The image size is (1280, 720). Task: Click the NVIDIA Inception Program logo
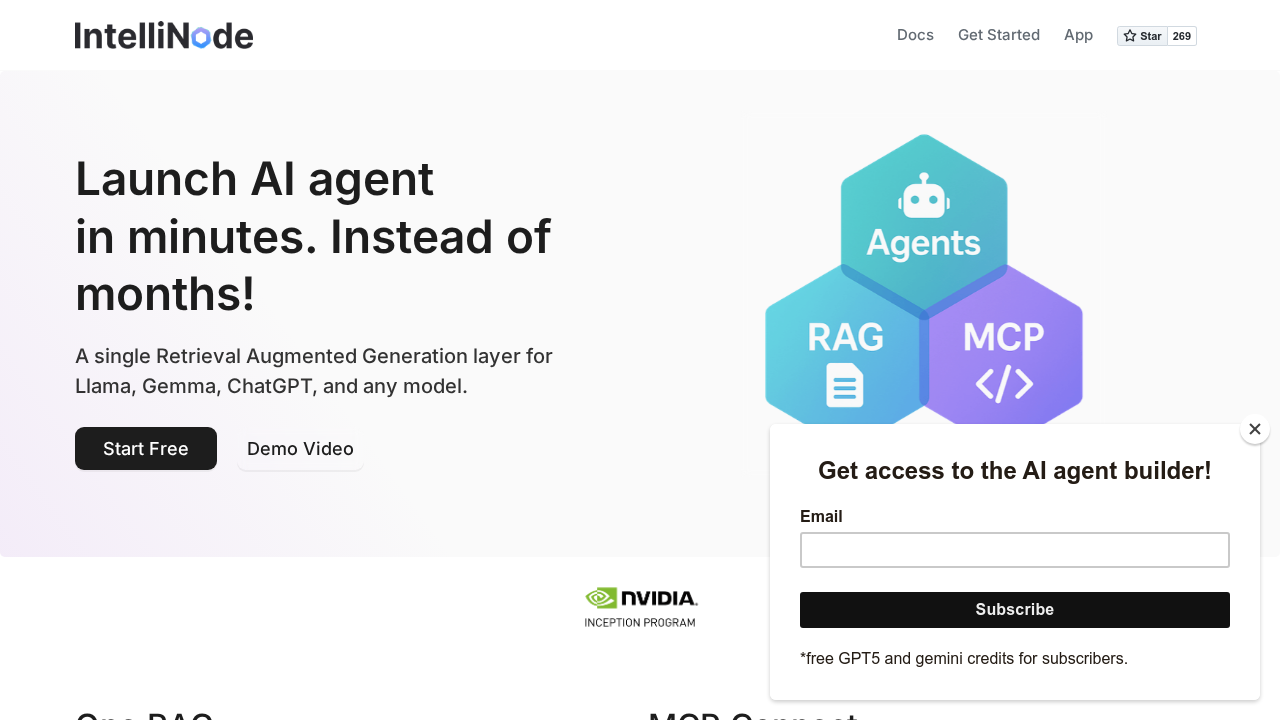(641, 607)
